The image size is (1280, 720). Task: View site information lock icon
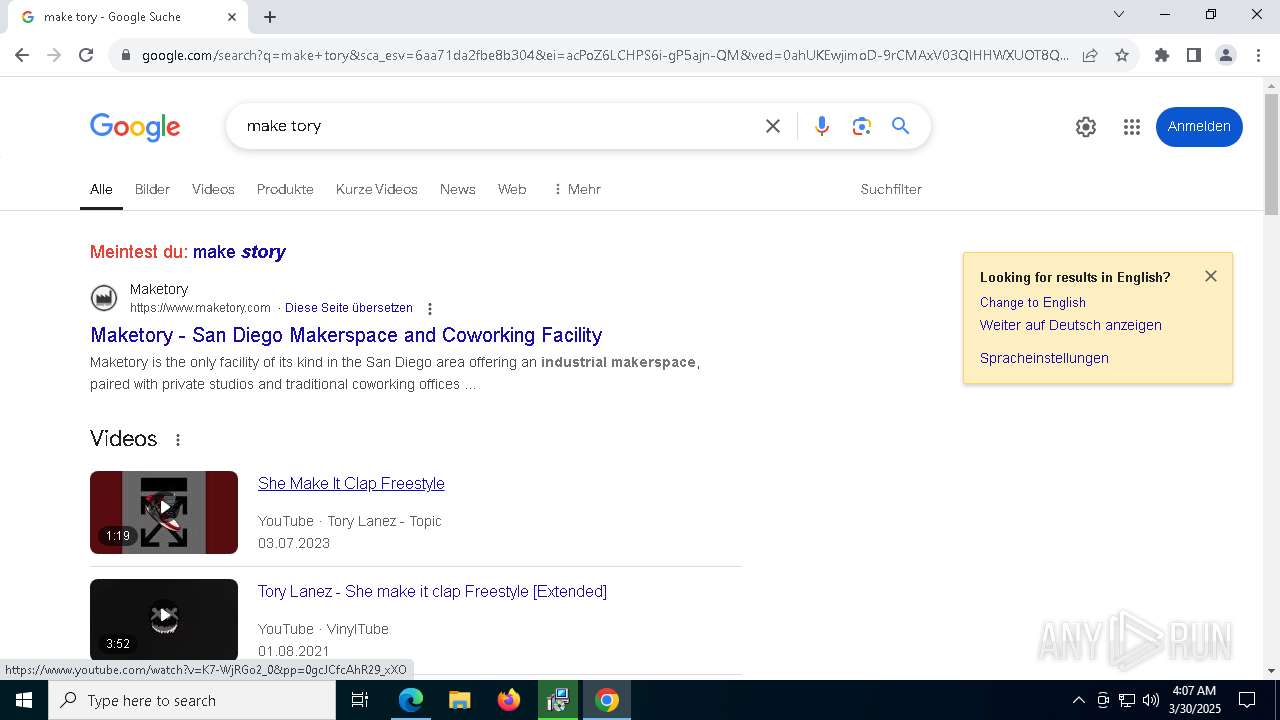click(x=126, y=55)
